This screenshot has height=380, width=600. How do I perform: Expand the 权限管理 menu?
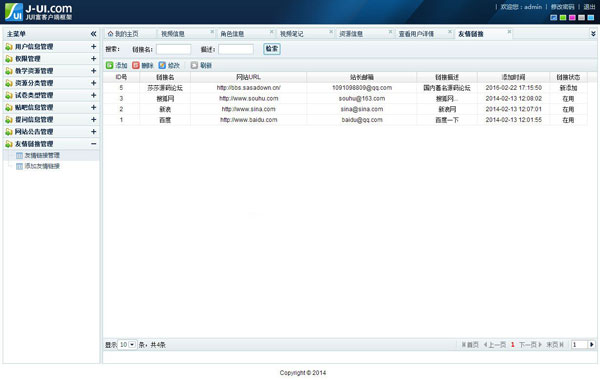tap(93, 59)
